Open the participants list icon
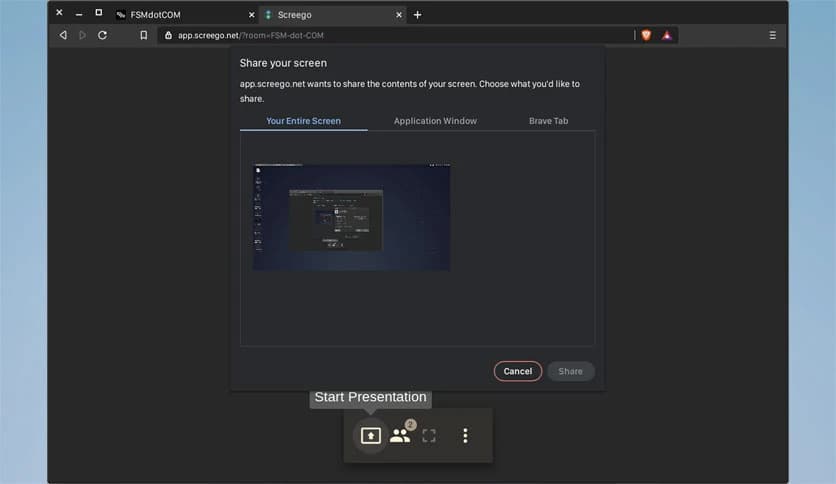The width and height of the screenshot is (836, 484). point(400,435)
